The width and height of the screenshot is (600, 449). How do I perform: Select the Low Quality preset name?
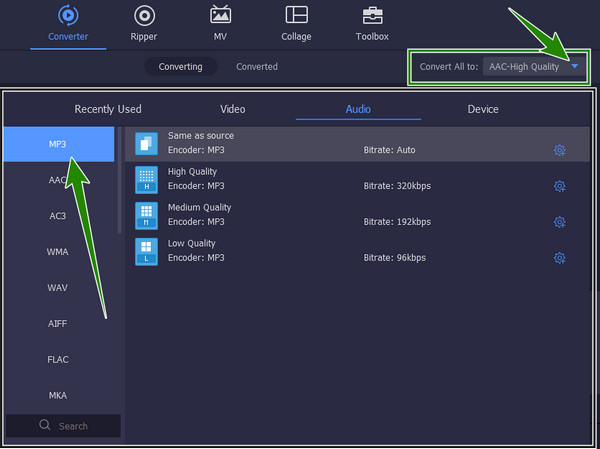191,243
